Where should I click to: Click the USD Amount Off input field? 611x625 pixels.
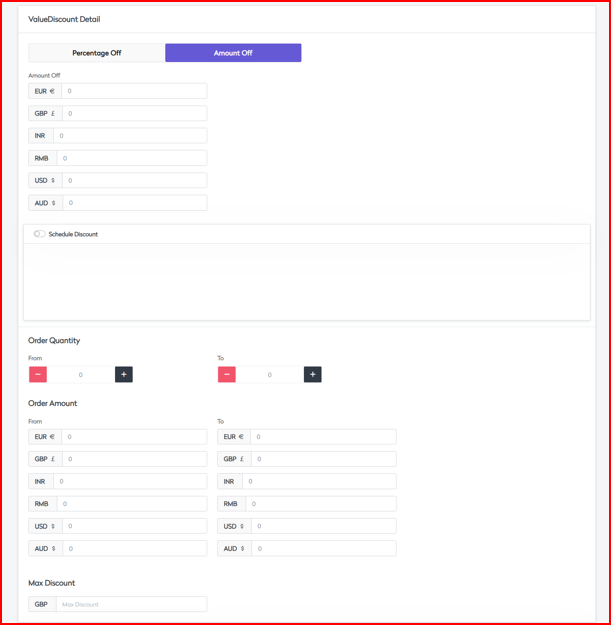pyautogui.click(x=134, y=181)
